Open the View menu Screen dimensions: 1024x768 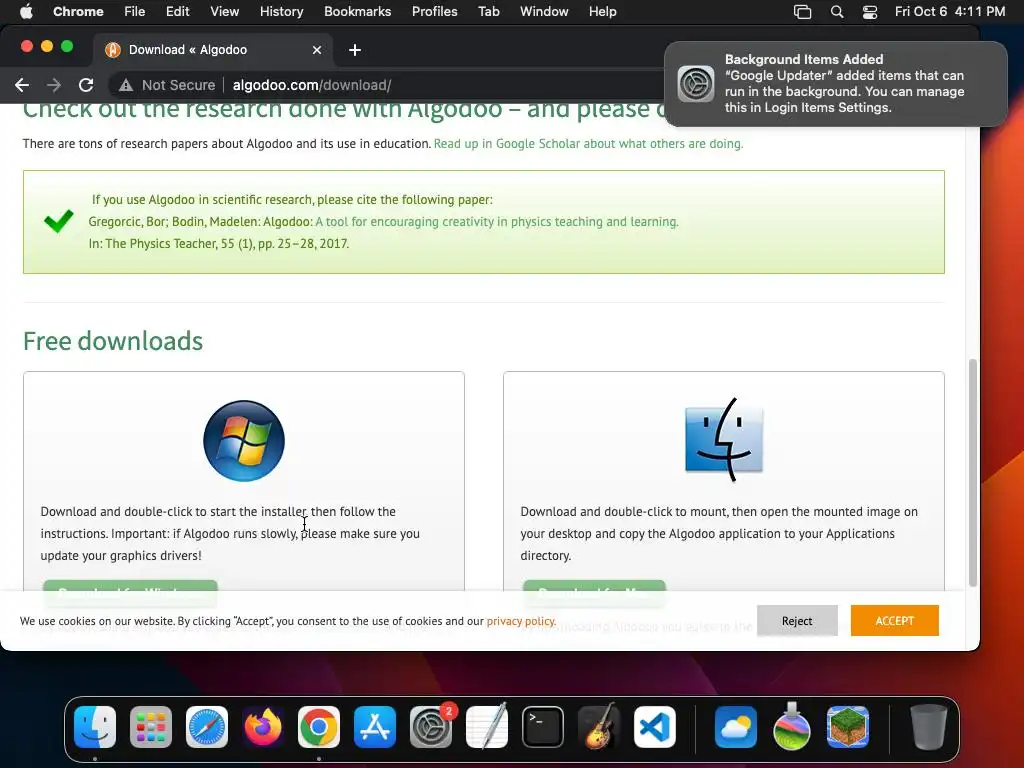pyautogui.click(x=225, y=11)
